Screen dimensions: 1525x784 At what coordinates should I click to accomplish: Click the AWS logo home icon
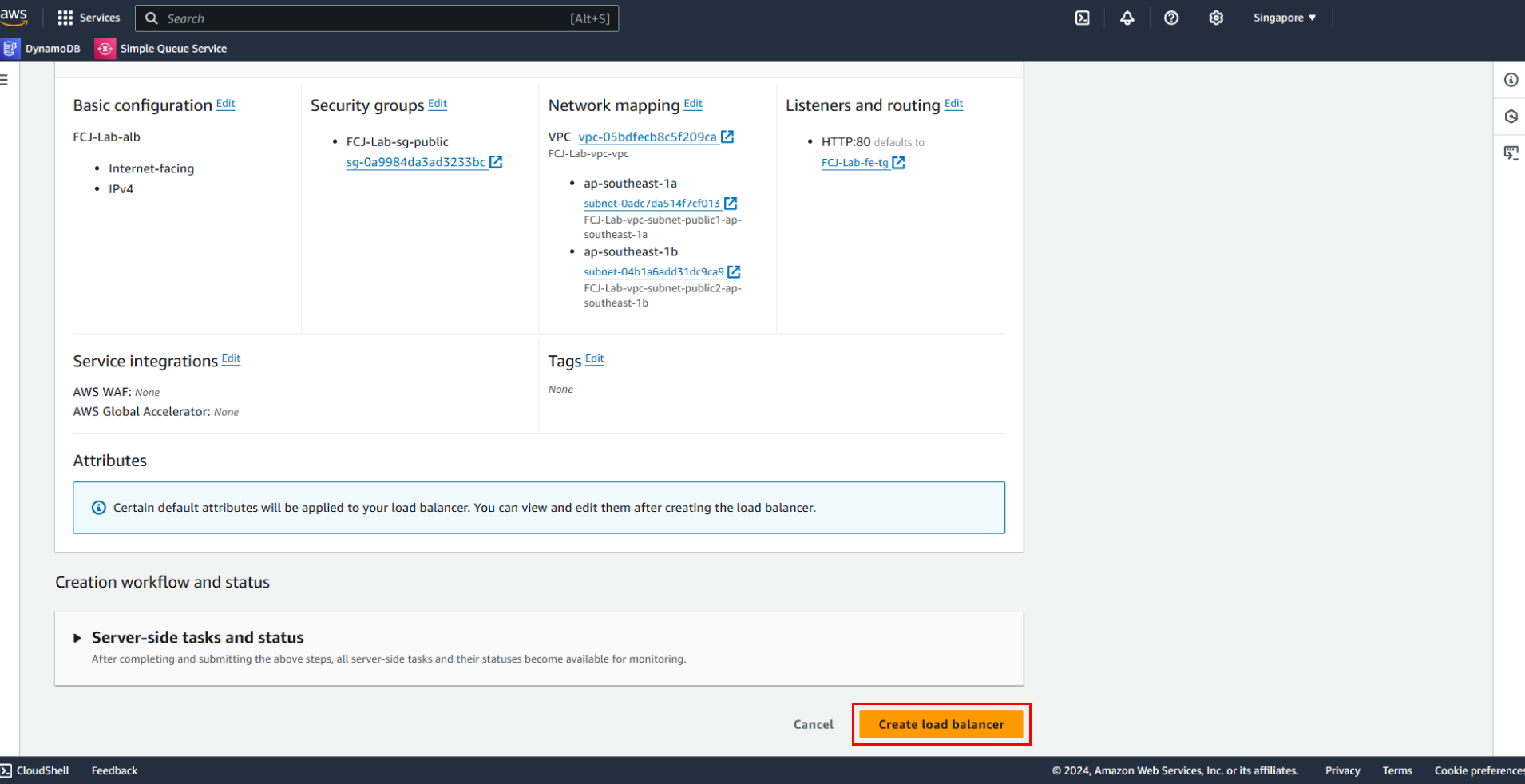[x=14, y=17]
